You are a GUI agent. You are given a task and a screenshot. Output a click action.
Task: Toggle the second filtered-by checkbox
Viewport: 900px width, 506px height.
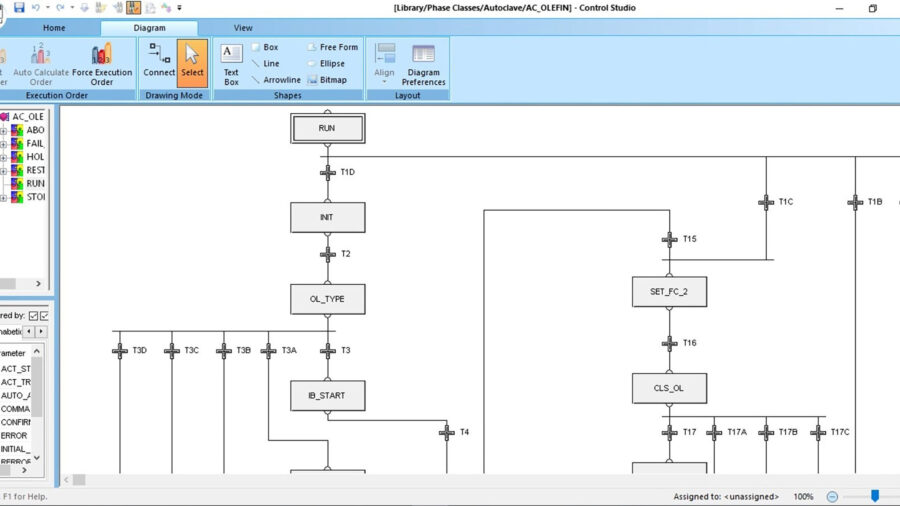[x=44, y=316]
